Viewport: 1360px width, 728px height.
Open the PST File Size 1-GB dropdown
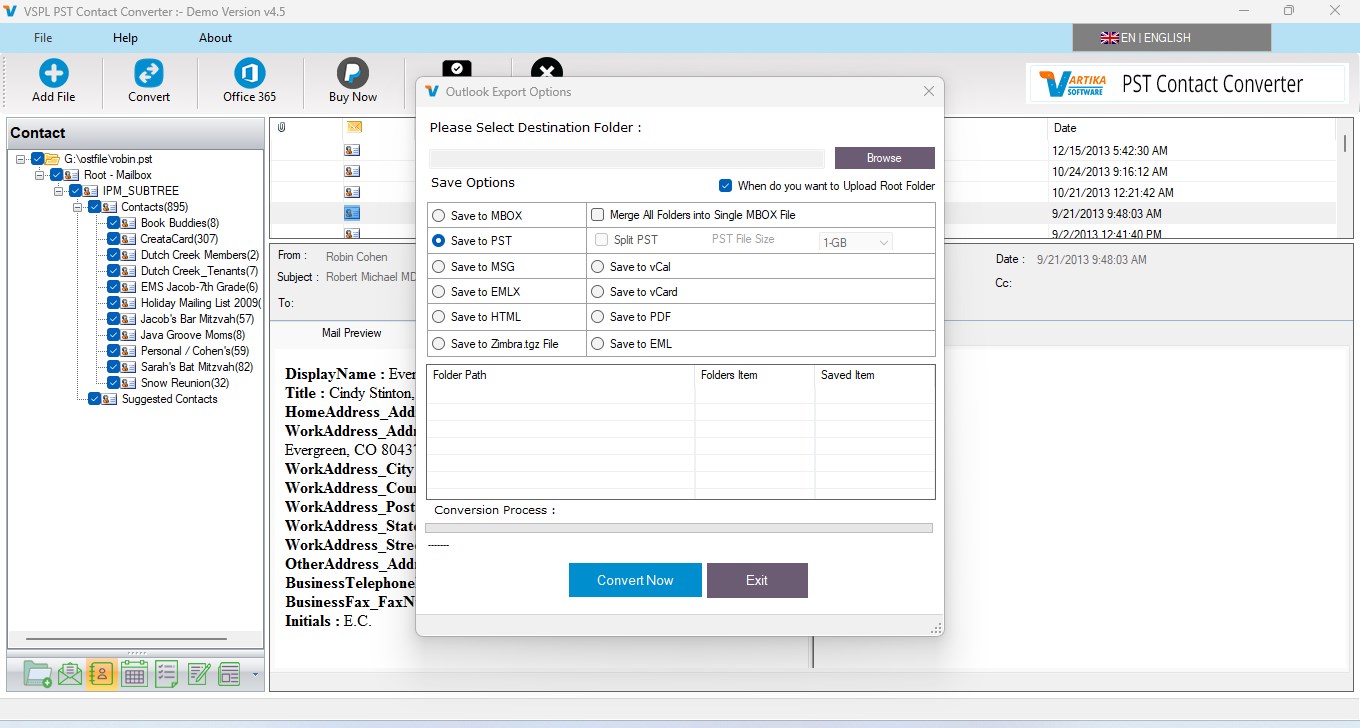(x=855, y=242)
